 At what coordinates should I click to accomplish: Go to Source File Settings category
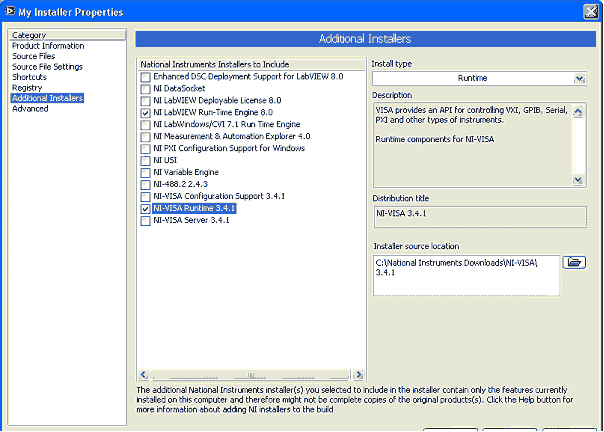pos(47,67)
